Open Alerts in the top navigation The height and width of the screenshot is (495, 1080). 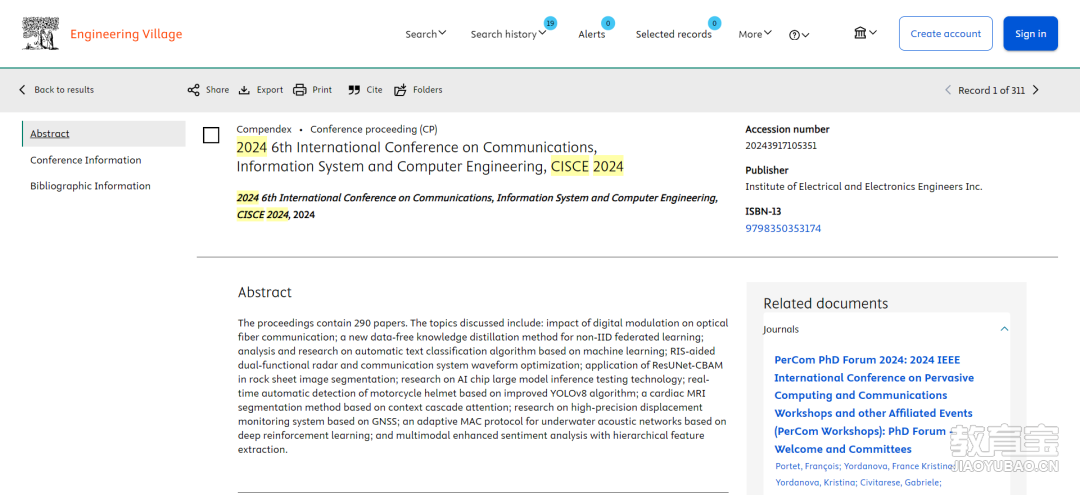pos(592,34)
